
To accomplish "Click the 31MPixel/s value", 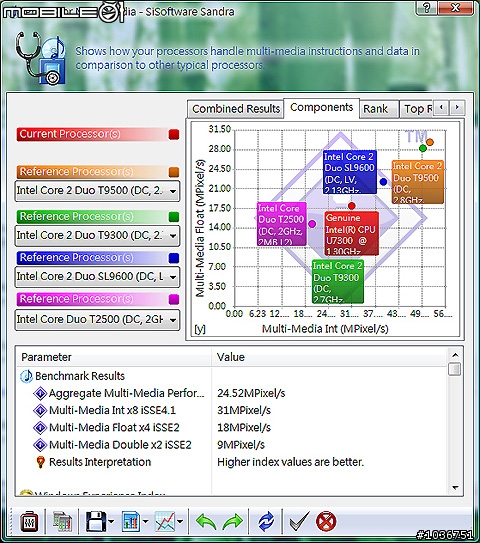I will [244, 410].
